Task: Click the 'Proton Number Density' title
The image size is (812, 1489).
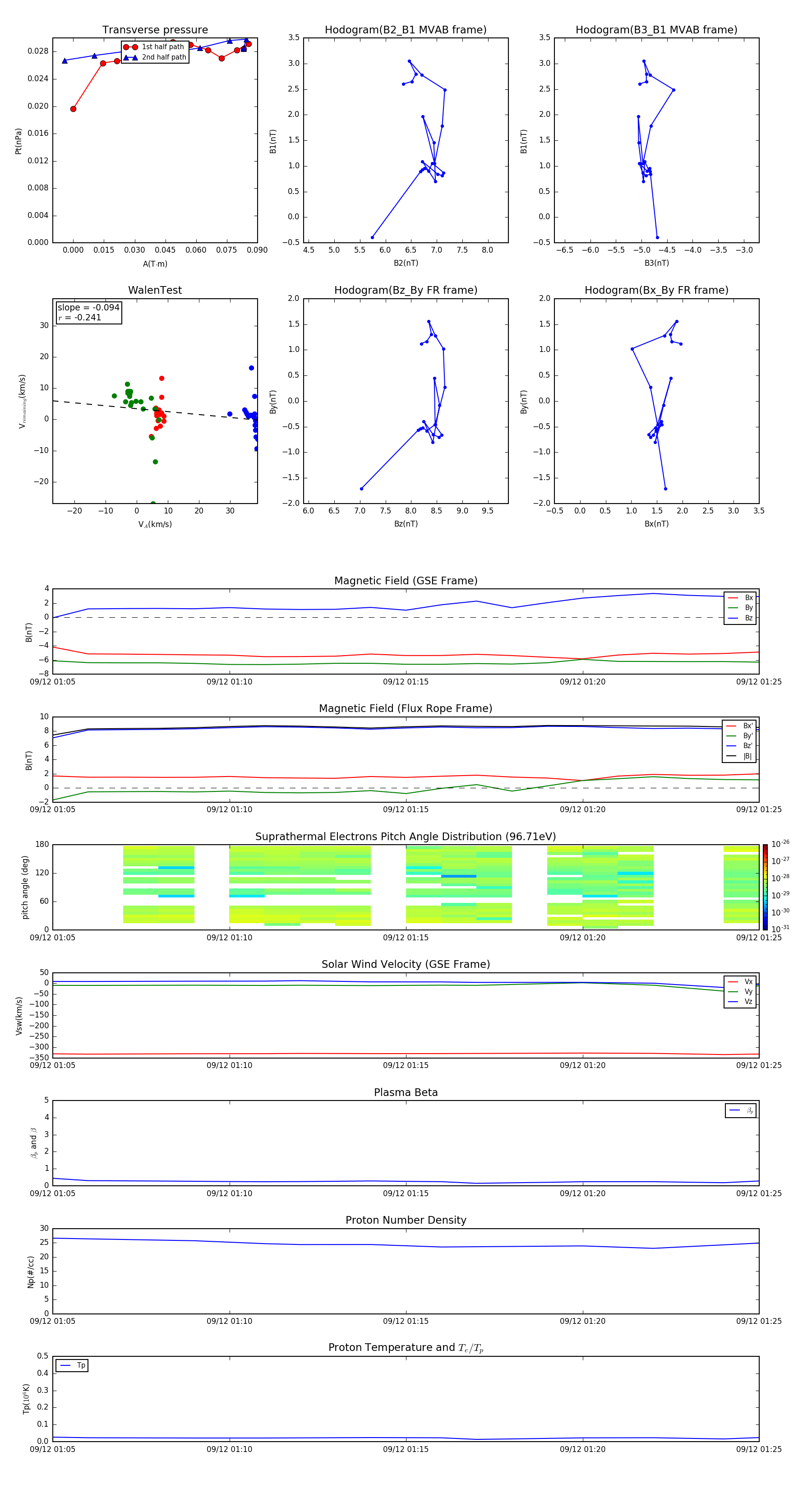Action: point(406,1220)
